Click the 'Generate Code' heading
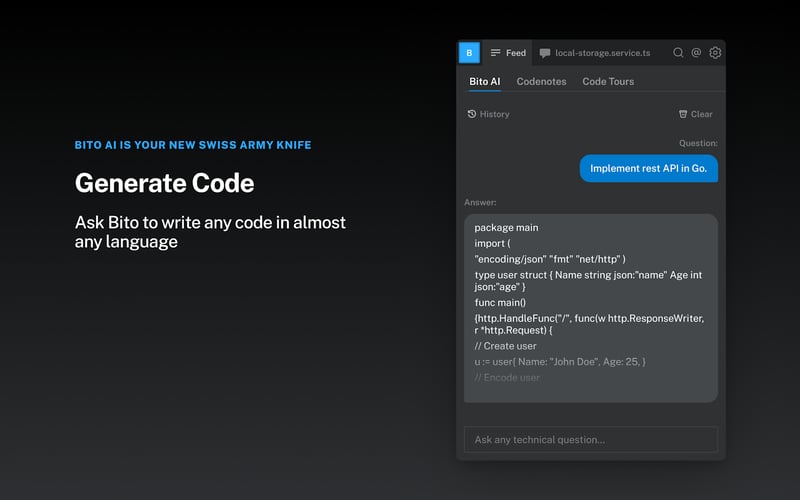The image size is (800, 500). 164,183
